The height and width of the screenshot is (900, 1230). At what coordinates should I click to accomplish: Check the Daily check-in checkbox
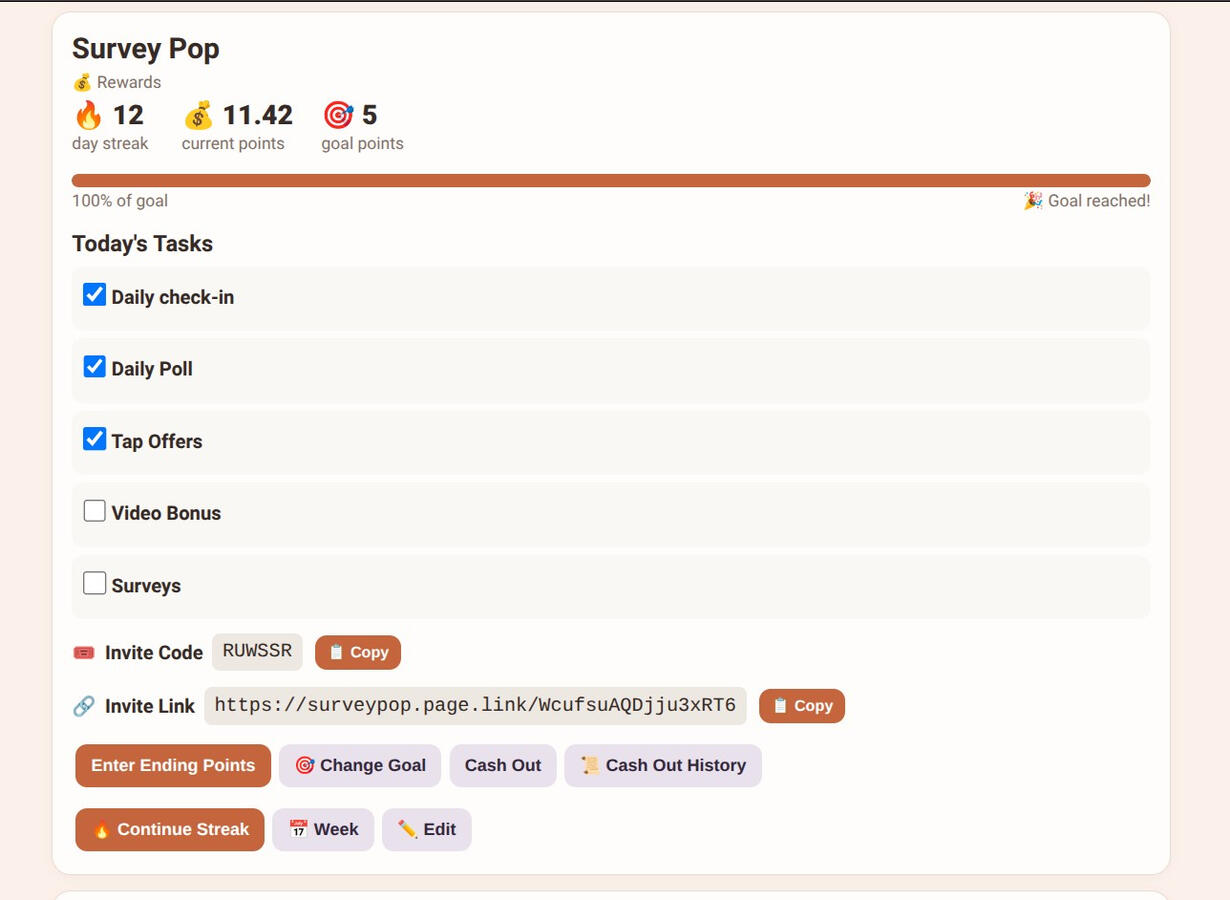[x=95, y=295]
